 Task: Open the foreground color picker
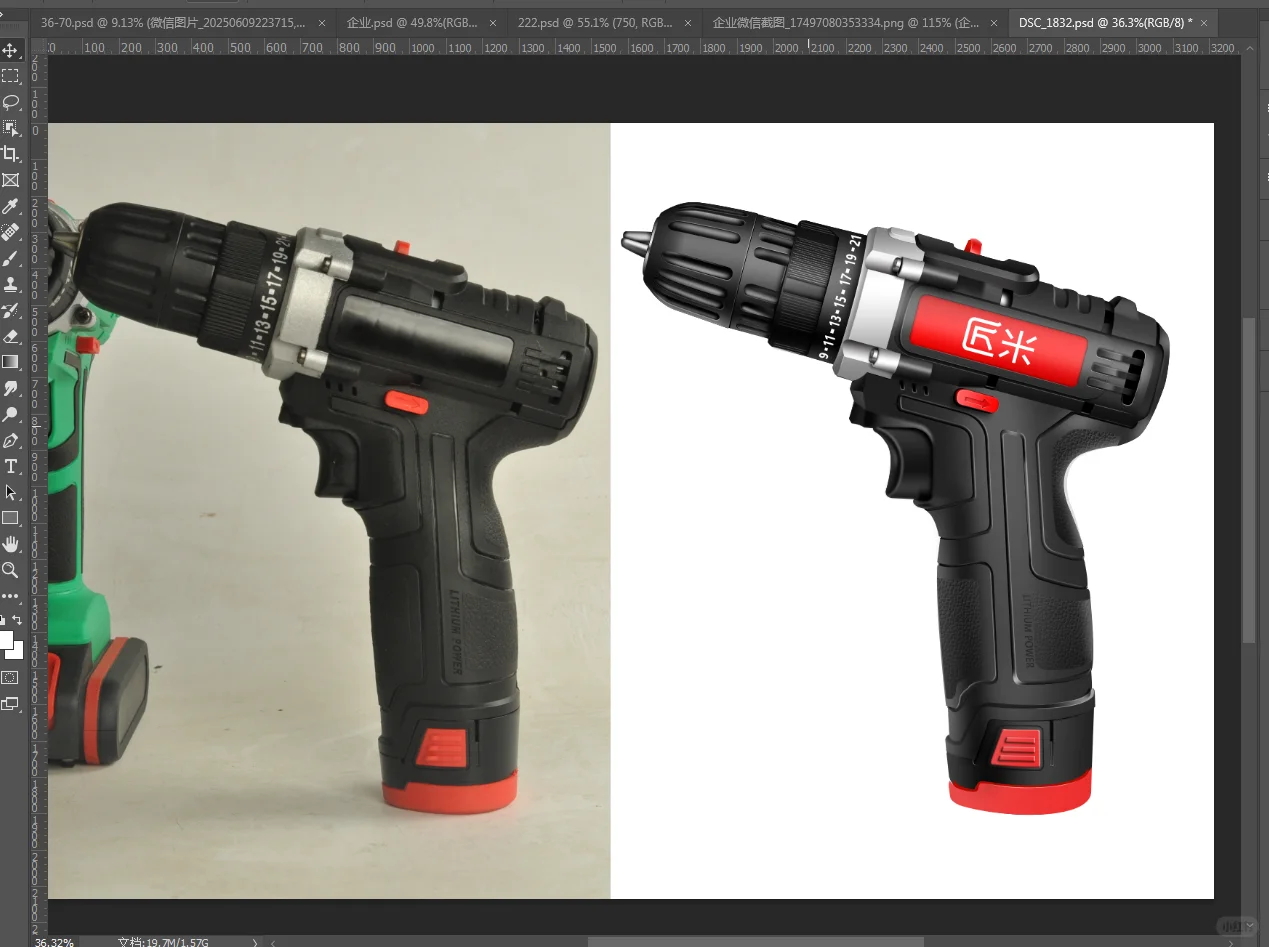click(5, 639)
